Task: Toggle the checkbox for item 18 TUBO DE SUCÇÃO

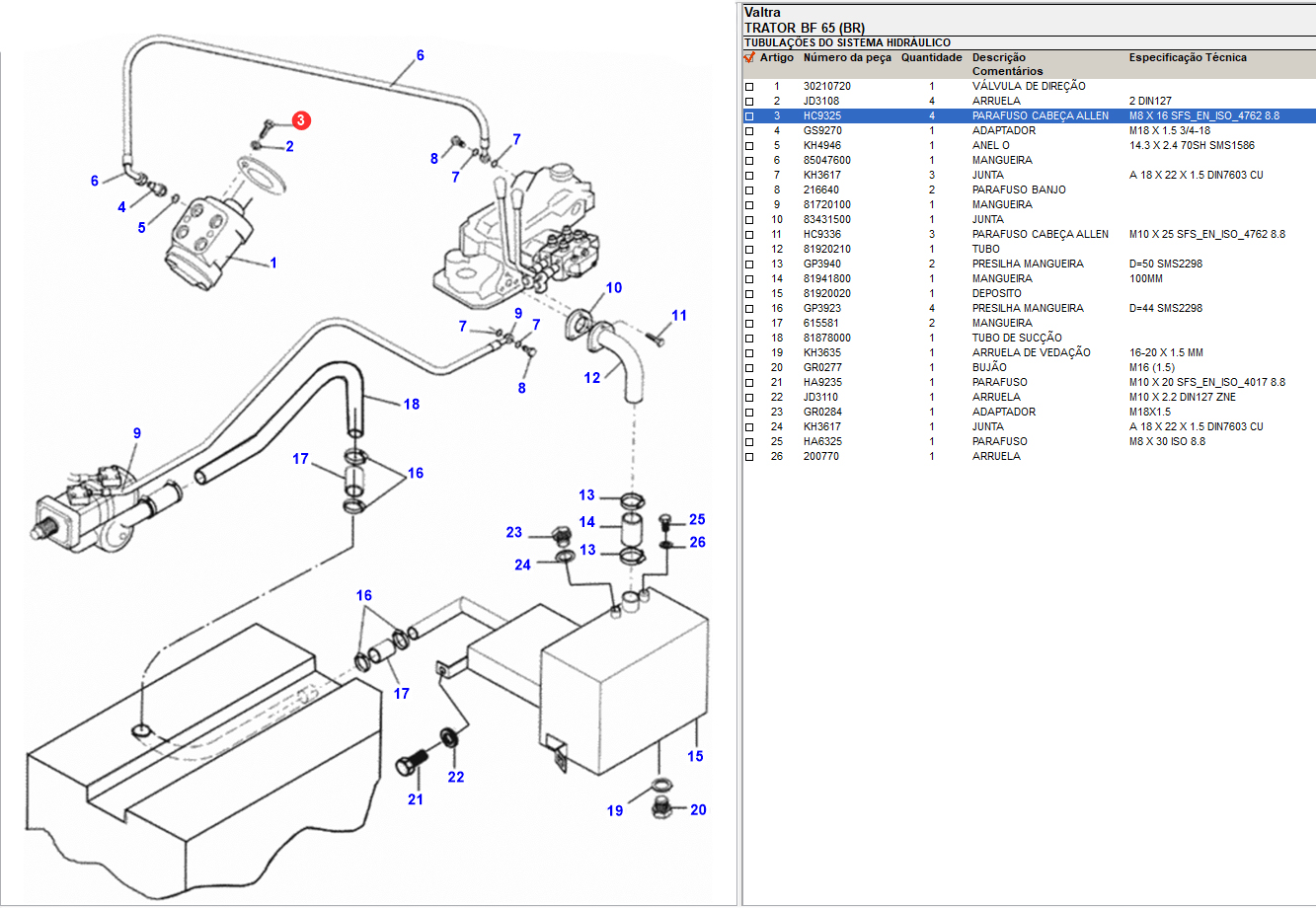Action: [x=749, y=339]
